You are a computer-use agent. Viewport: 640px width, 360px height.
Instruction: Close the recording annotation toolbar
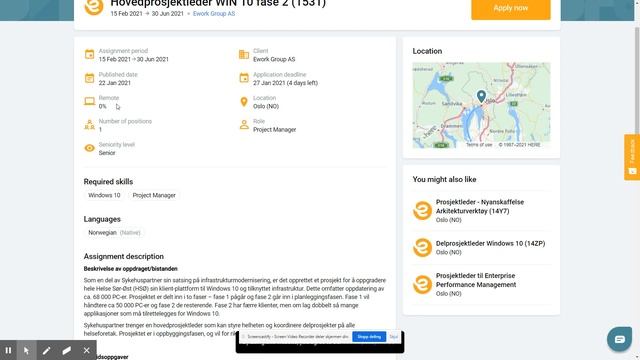click(x=87, y=350)
